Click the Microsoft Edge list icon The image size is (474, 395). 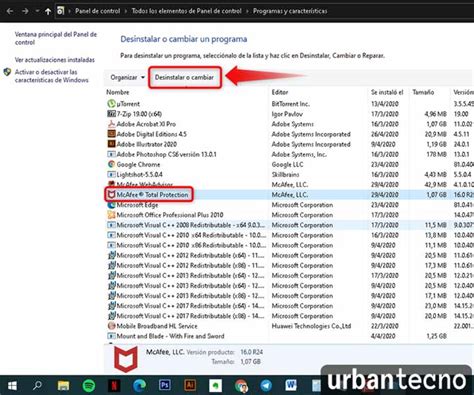coord(111,205)
